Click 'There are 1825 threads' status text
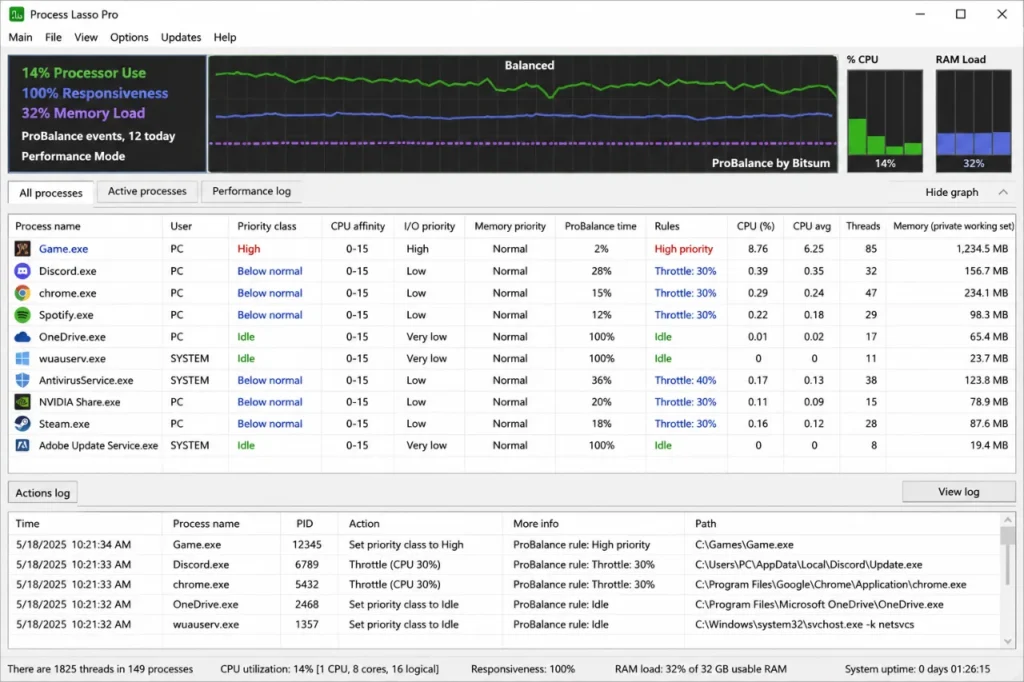This screenshot has width=1024, height=682. (x=100, y=669)
